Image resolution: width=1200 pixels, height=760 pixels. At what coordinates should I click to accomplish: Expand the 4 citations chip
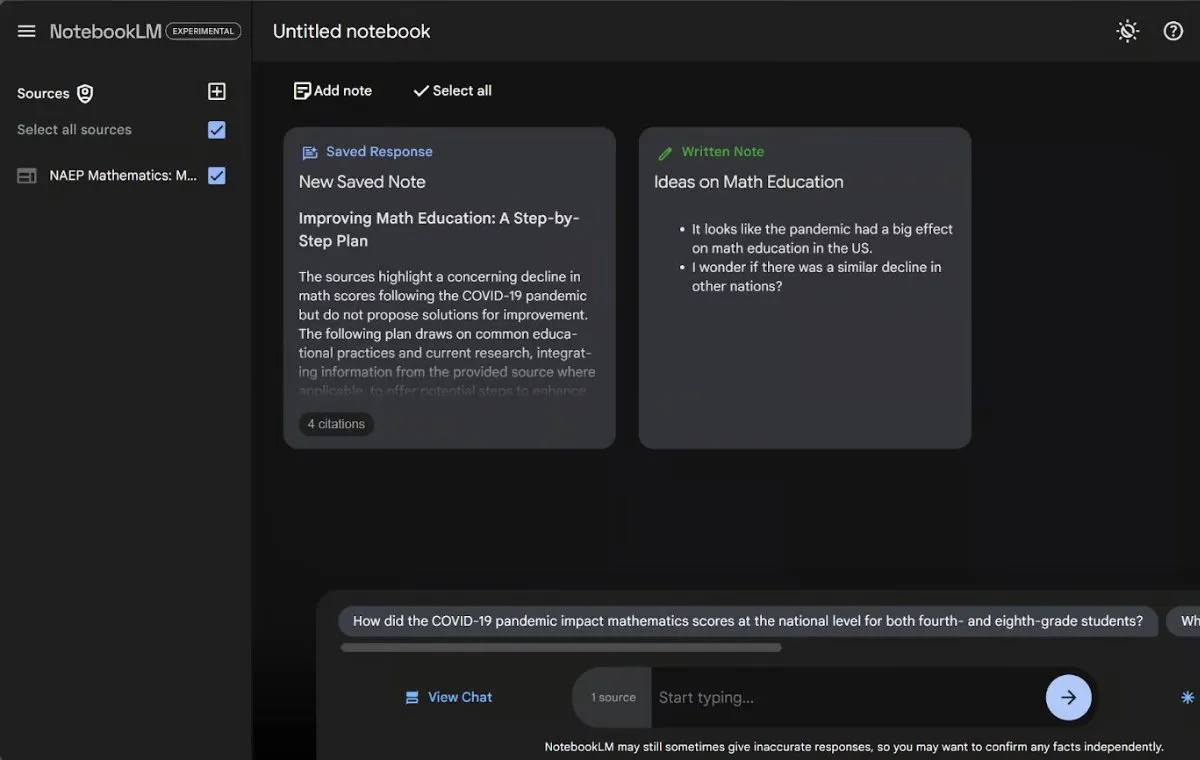(x=336, y=424)
